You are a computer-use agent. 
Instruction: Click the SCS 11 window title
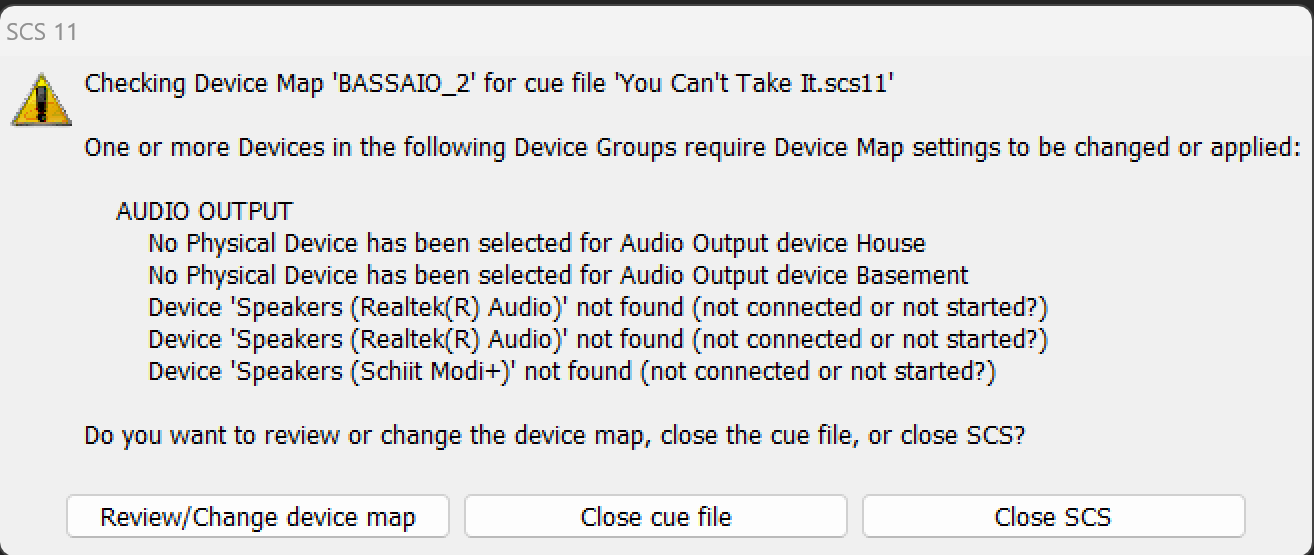pos(41,32)
